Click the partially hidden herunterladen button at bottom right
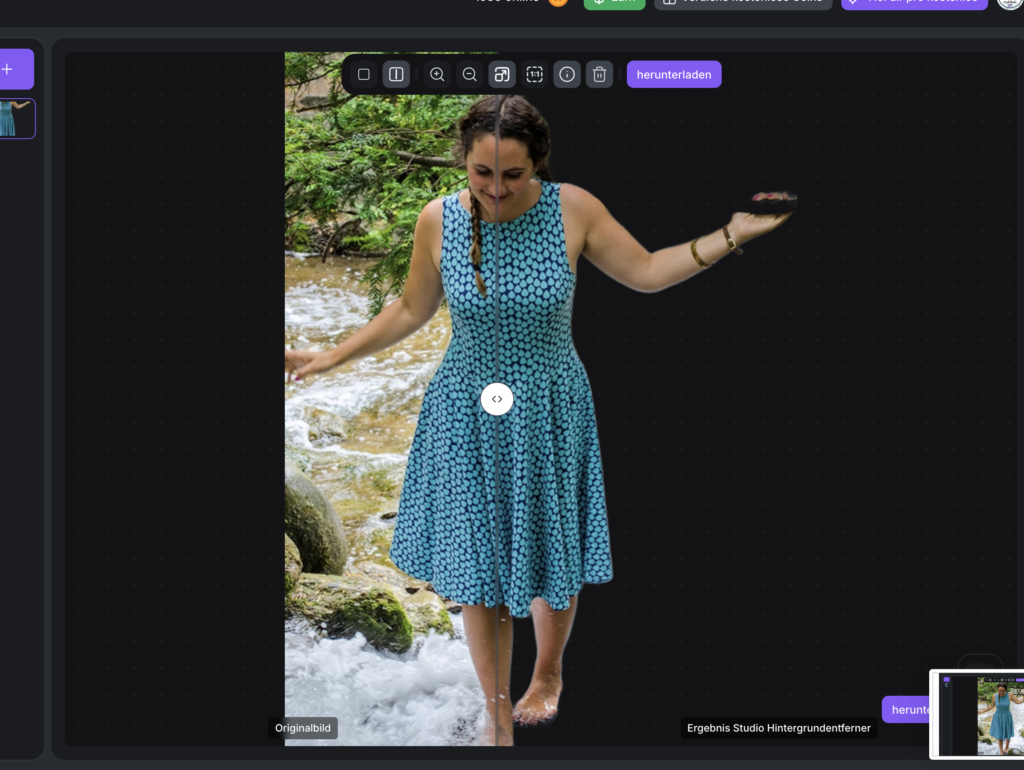The width and height of the screenshot is (1024, 770). (x=906, y=710)
